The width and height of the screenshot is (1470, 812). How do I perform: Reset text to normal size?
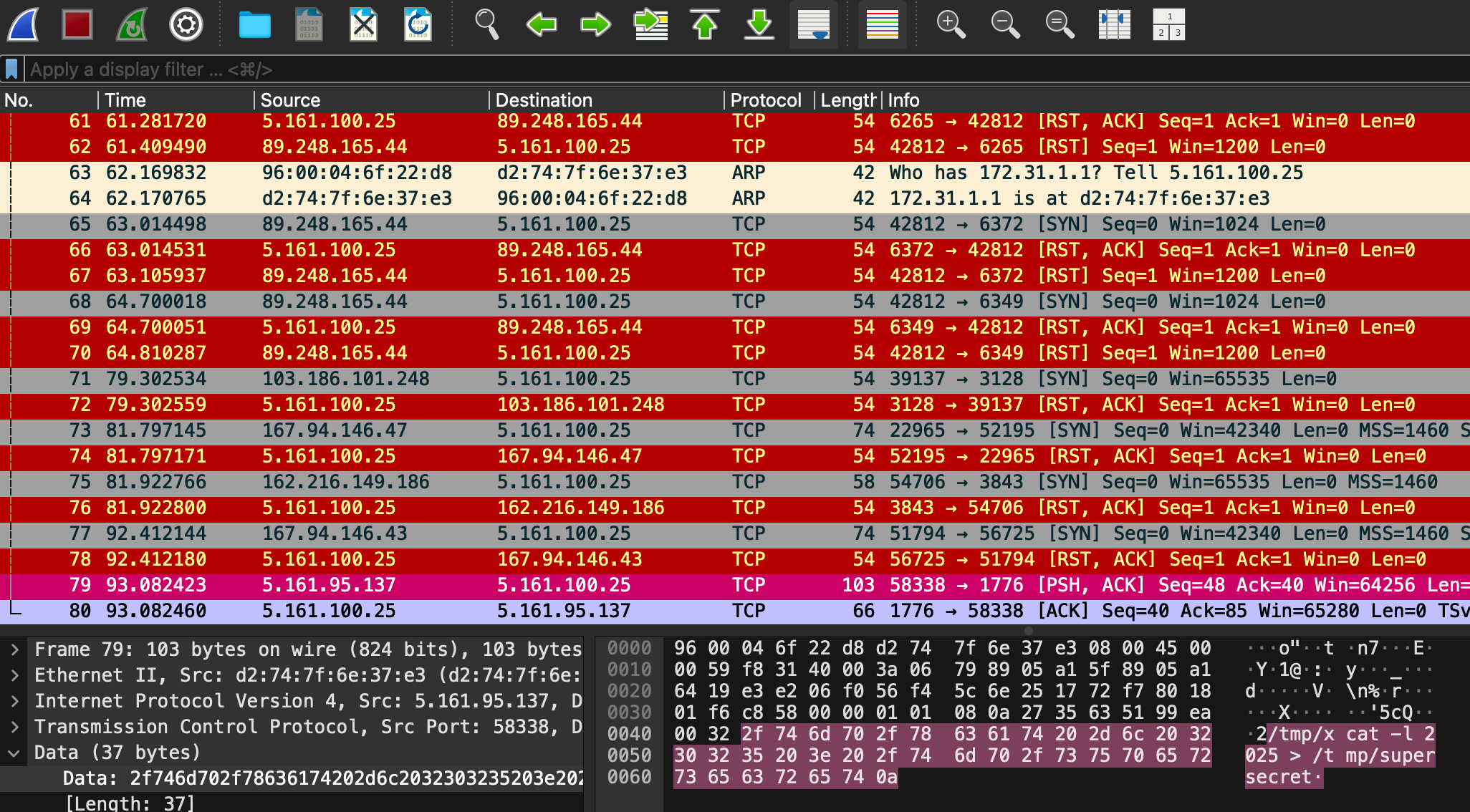(x=1060, y=25)
